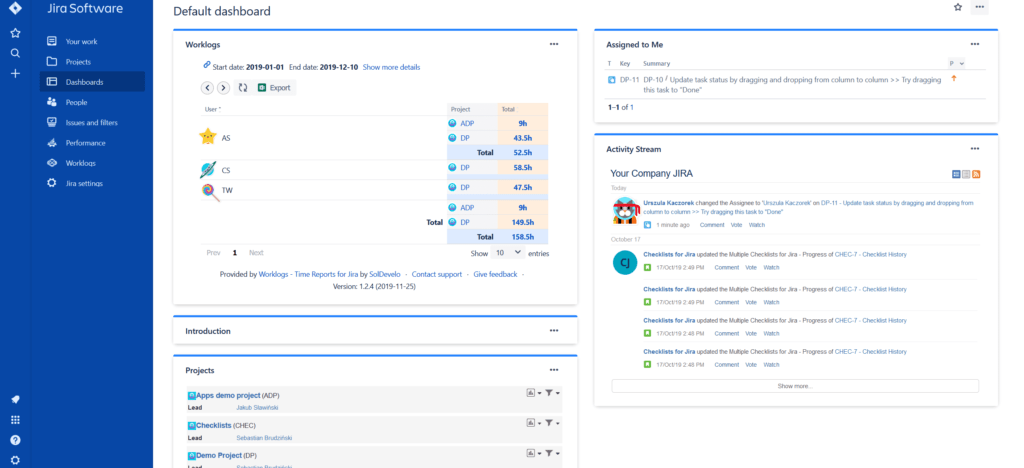Refresh the Worklogs report
This screenshot has height=468, width=1024.
point(243,87)
